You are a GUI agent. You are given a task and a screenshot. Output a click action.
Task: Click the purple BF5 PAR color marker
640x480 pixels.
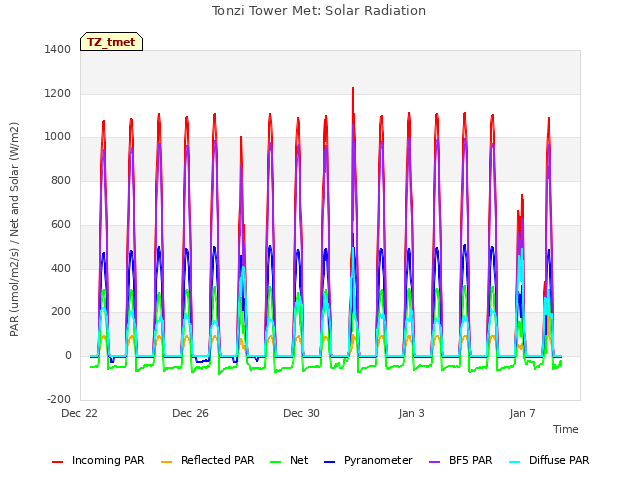[x=435, y=462]
